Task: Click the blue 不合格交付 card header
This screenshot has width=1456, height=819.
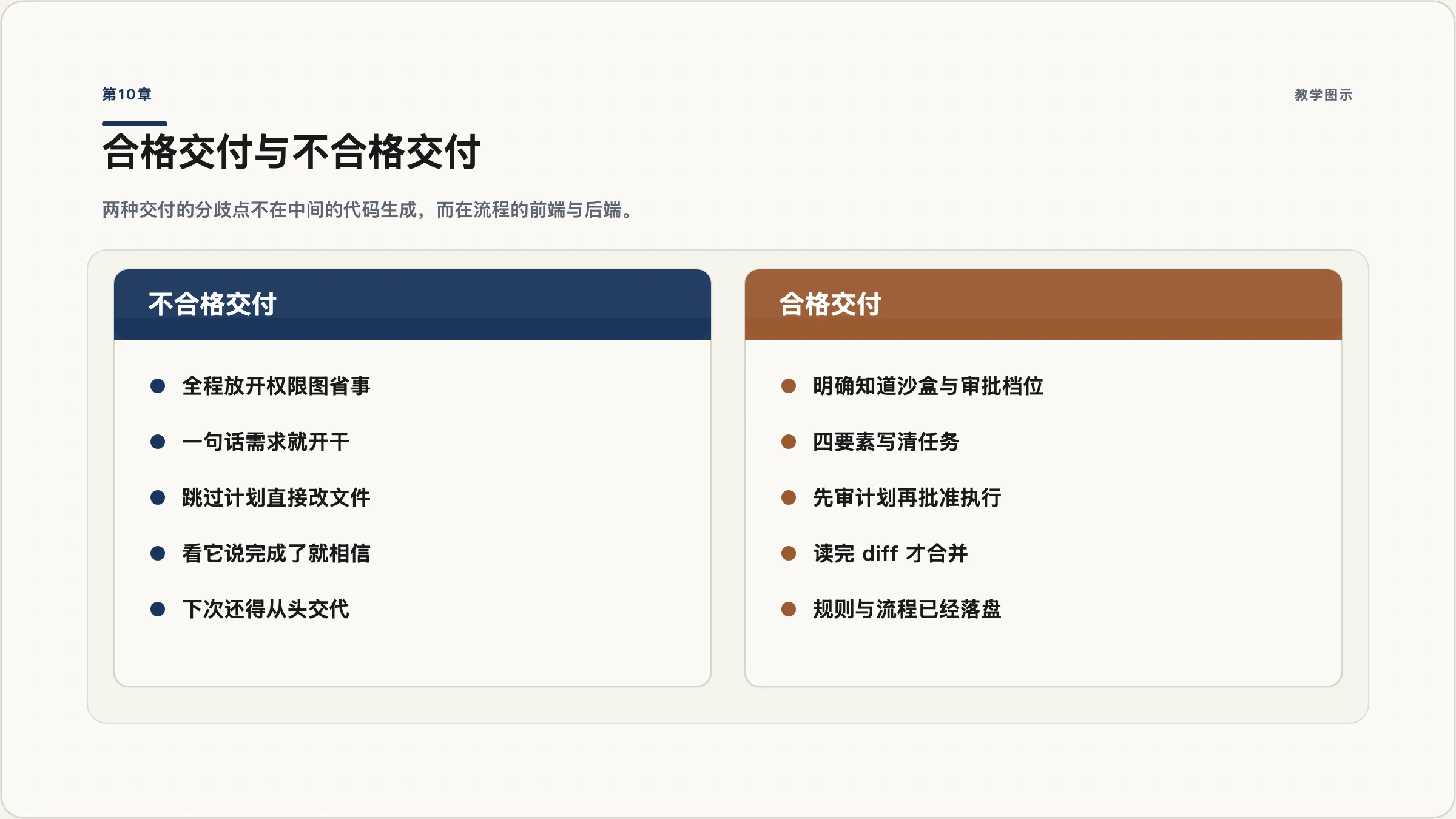Action: point(413,305)
